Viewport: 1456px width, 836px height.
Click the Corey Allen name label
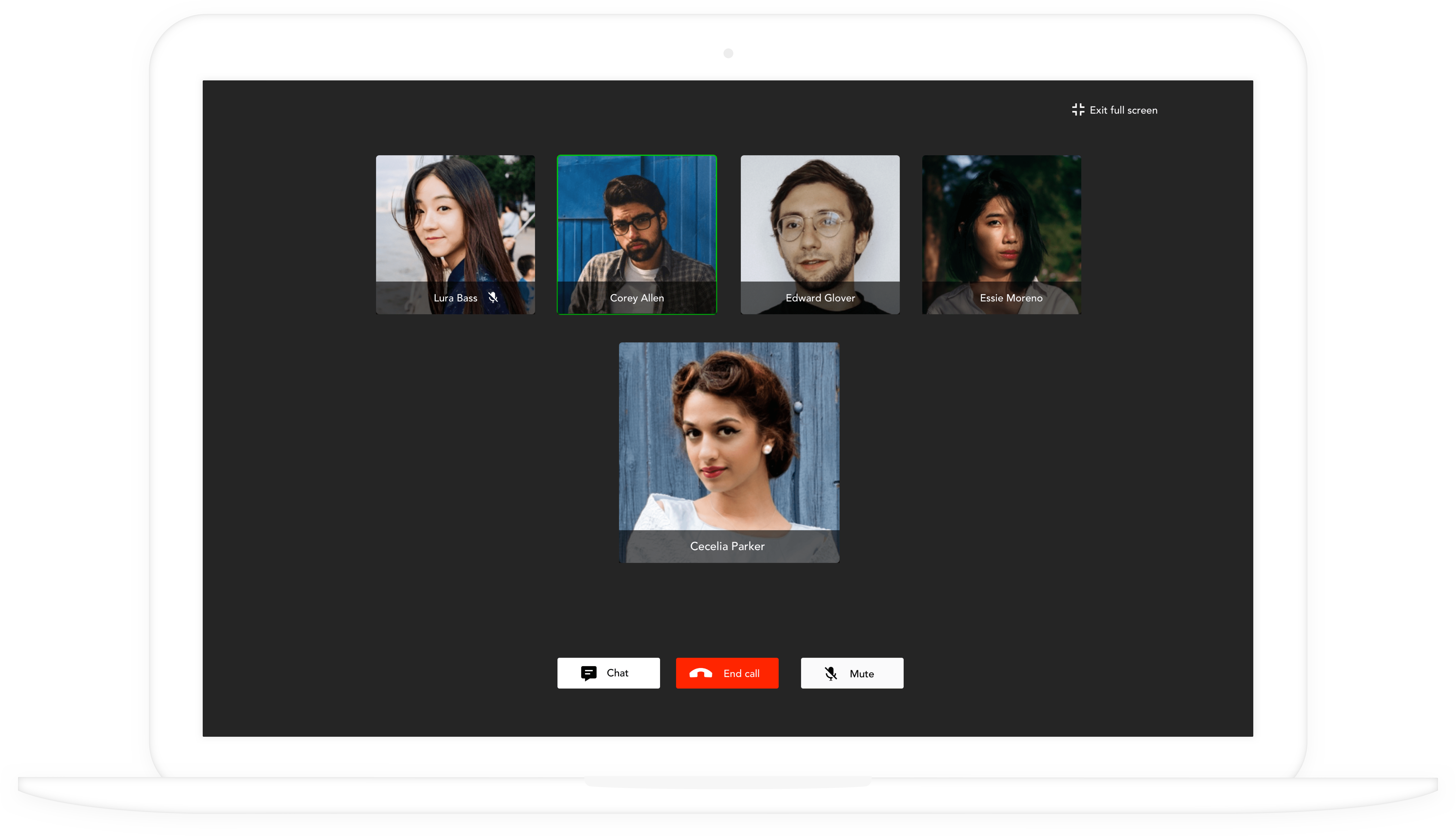tap(636, 298)
